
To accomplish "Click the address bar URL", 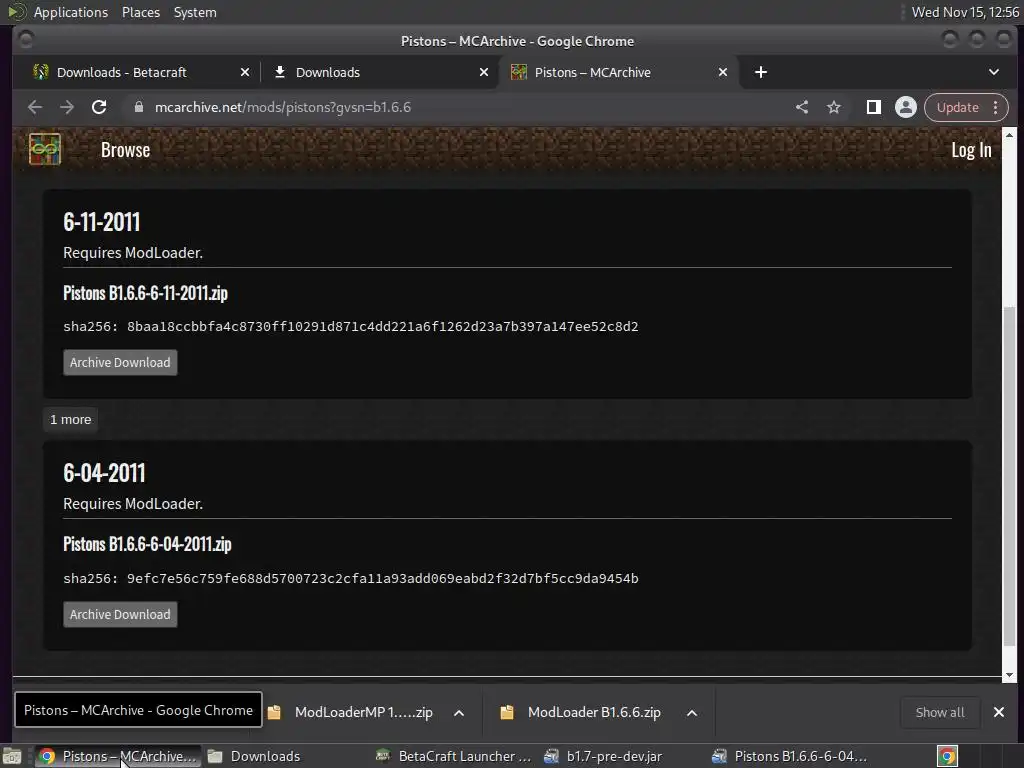I will [283, 107].
